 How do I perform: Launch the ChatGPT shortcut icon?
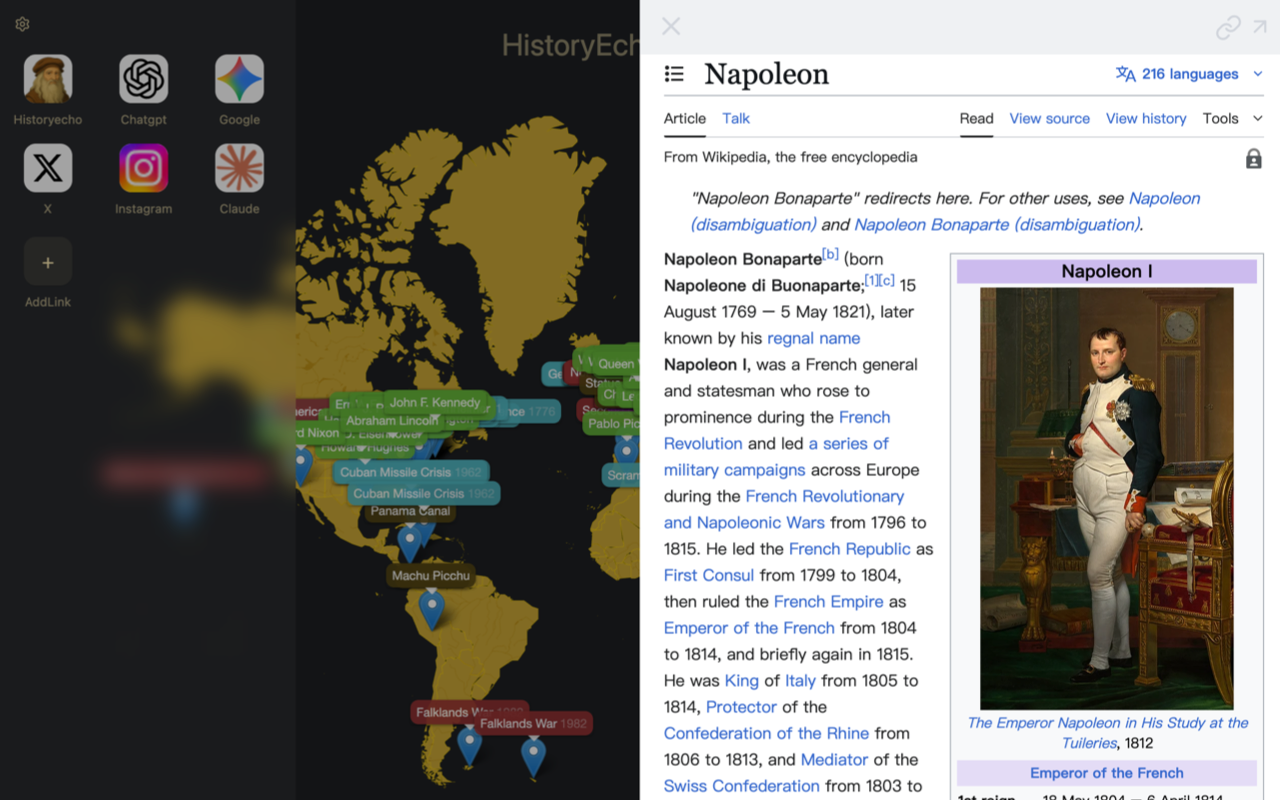click(143, 76)
